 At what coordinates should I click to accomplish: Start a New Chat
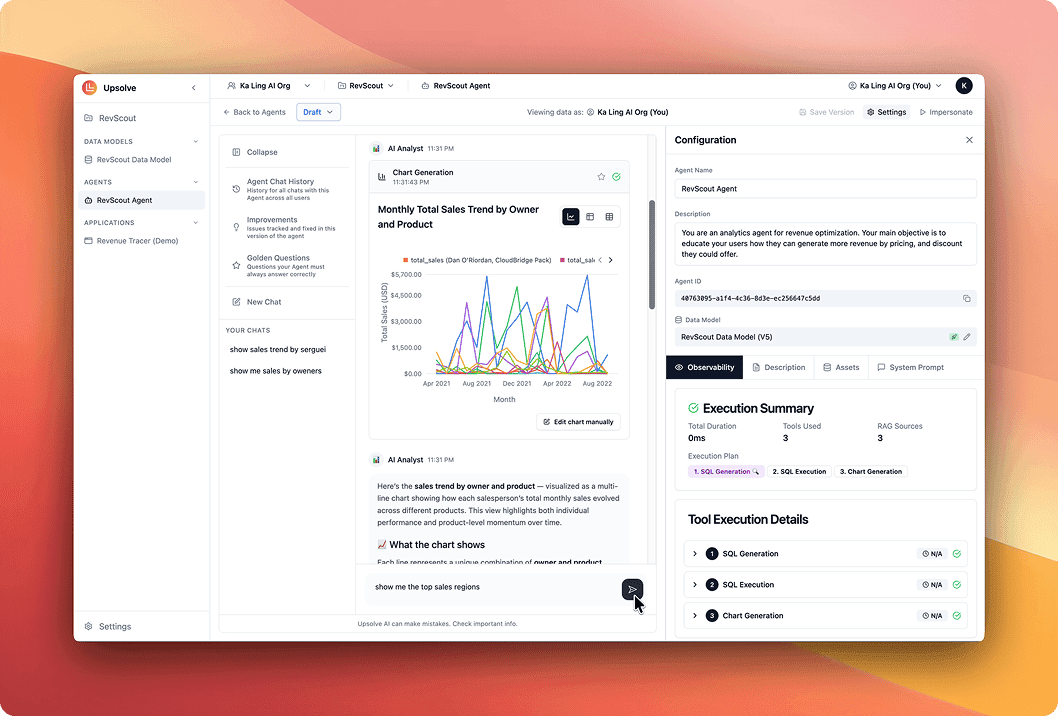point(256,302)
